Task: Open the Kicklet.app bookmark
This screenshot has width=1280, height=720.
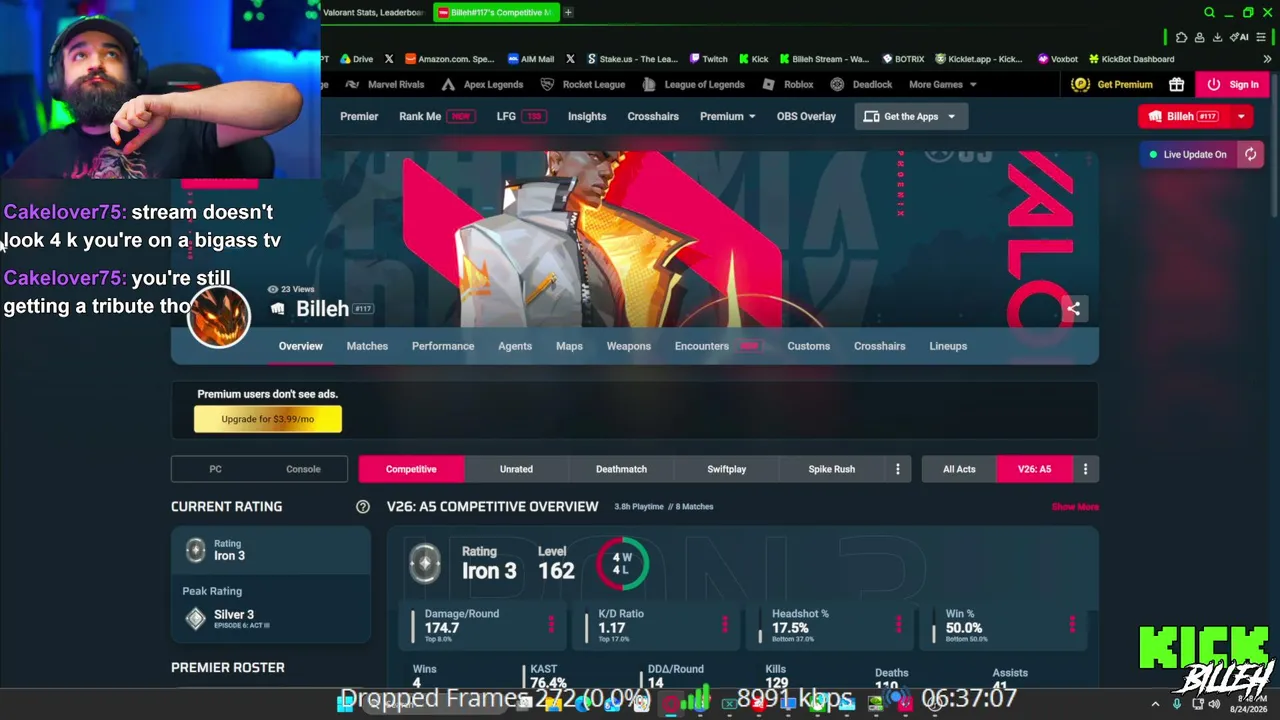Action: 980,59
